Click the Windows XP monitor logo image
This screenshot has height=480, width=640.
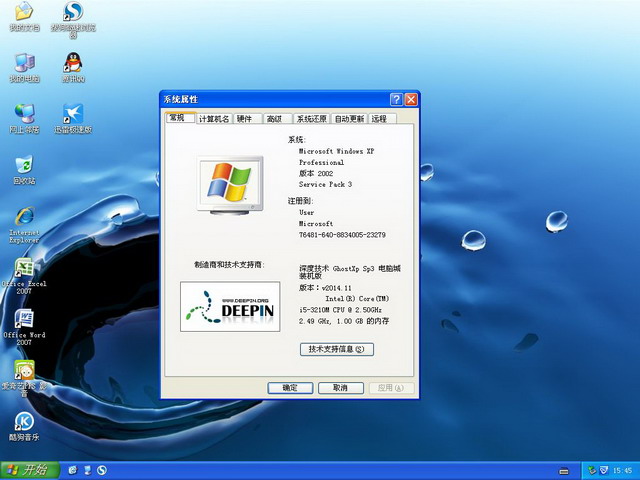coord(230,185)
